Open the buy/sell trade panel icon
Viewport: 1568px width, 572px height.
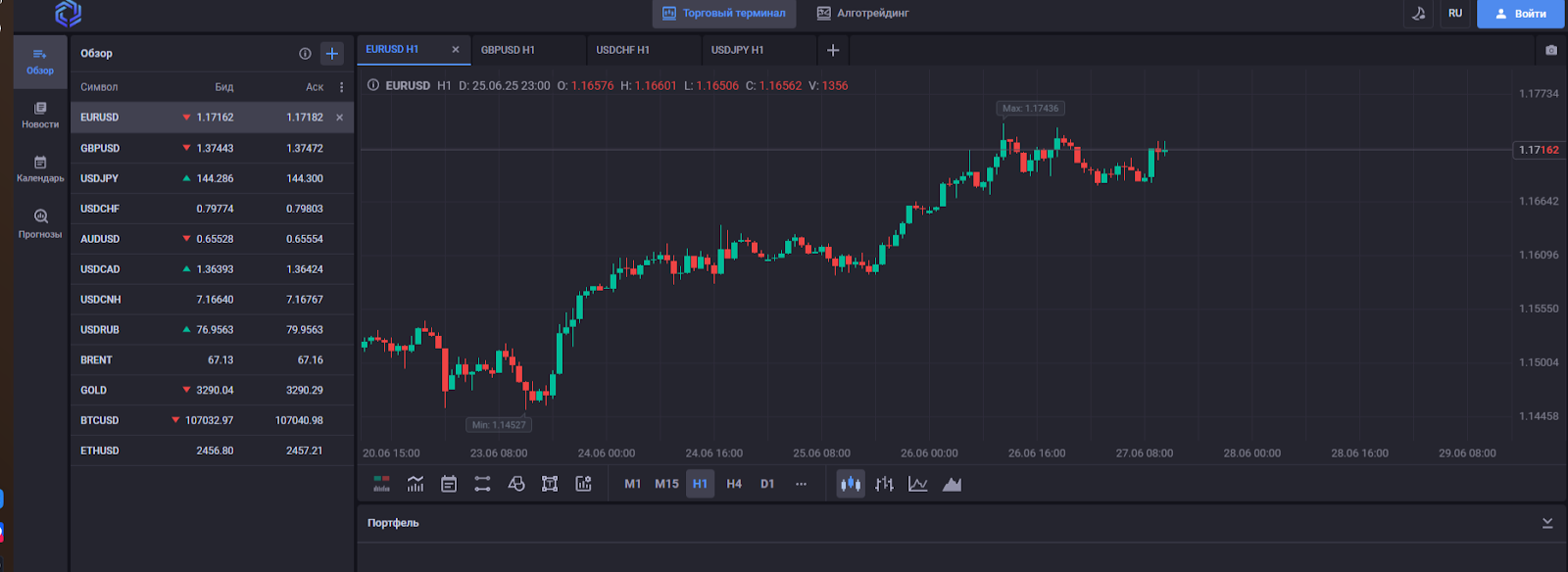click(382, 484)
